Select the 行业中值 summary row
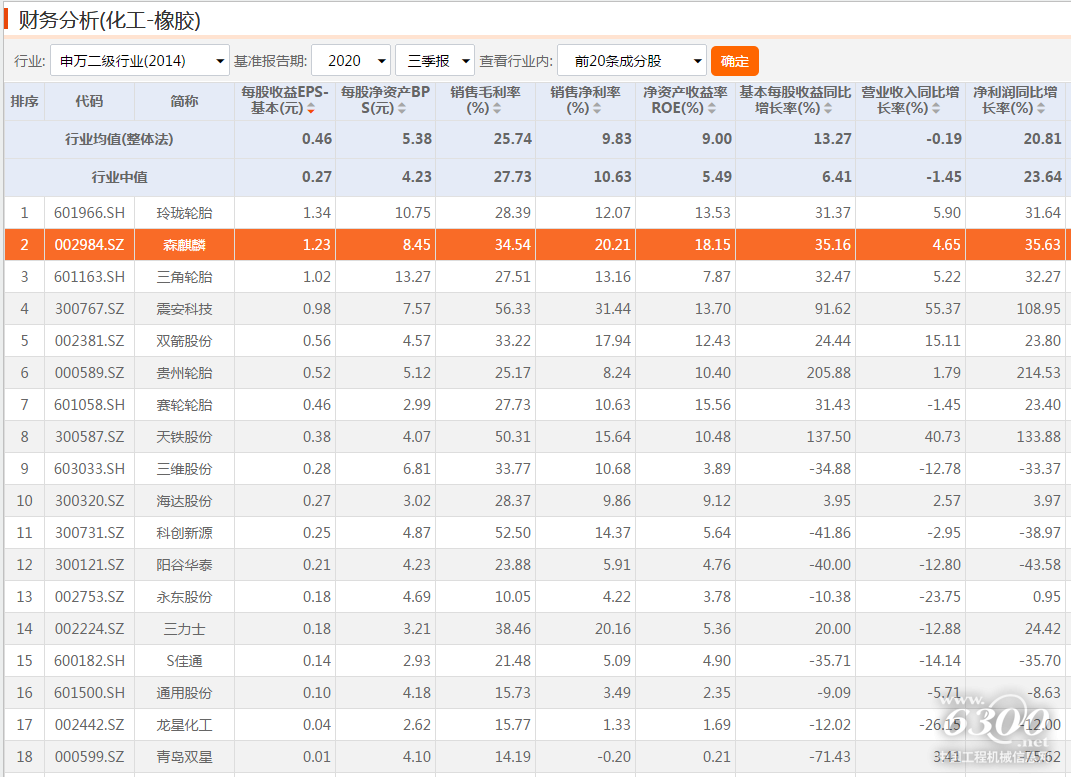1071x777 pixels. click(119, 177)
